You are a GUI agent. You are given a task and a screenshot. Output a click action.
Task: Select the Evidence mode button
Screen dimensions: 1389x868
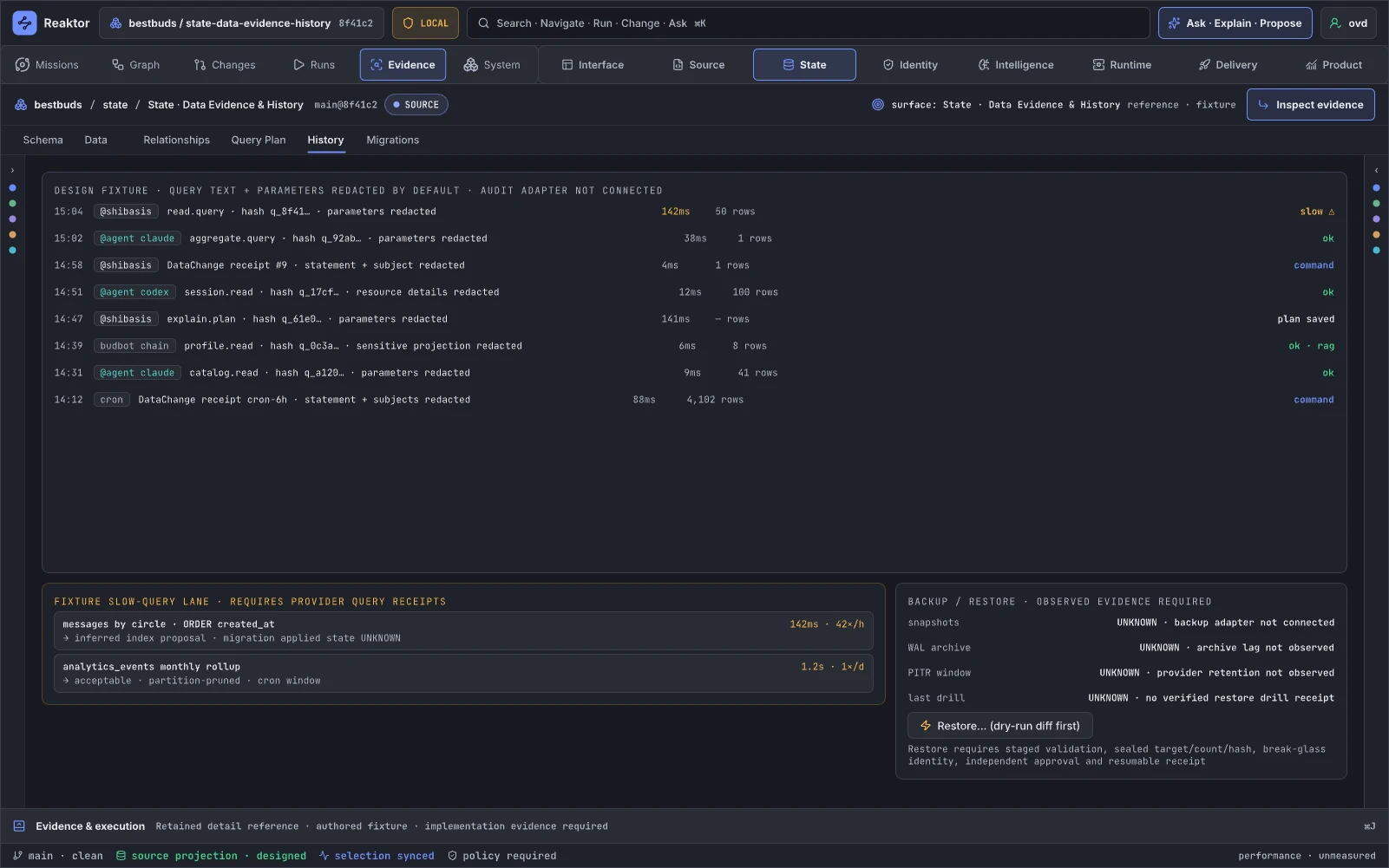[403, 65]
